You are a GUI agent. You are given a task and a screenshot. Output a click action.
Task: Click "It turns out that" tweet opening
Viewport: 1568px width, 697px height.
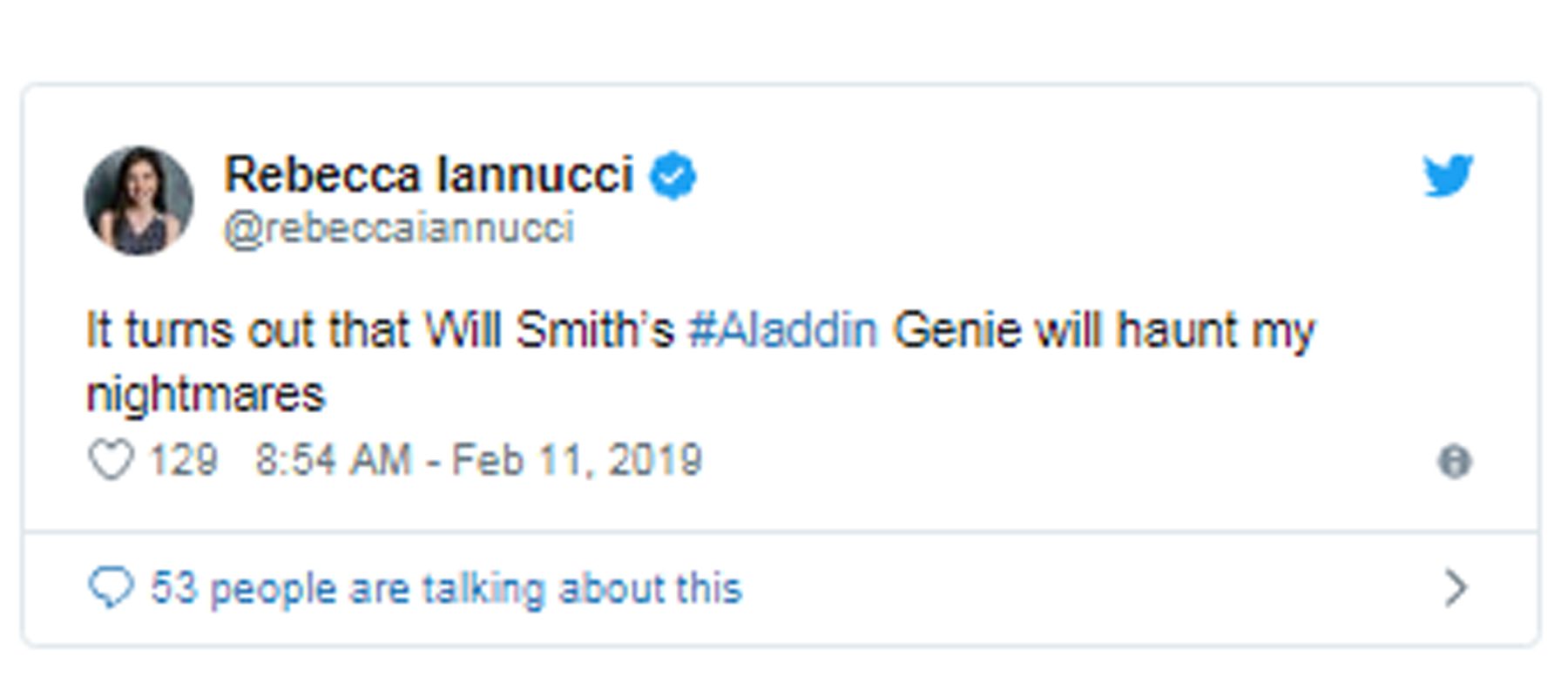pyautogui.click(x=247, y=331)
